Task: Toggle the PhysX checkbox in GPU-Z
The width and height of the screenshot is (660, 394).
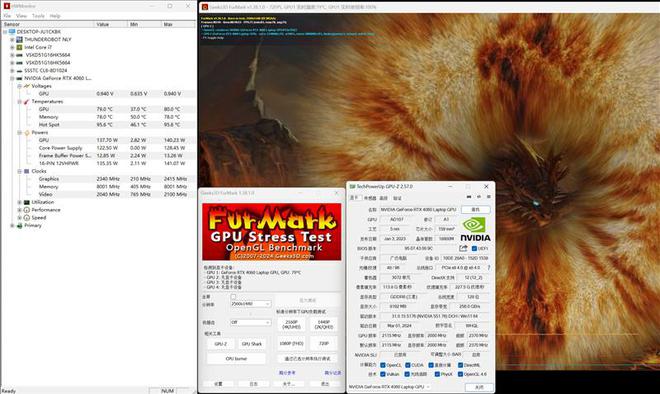Action: (x=437, y=374)
